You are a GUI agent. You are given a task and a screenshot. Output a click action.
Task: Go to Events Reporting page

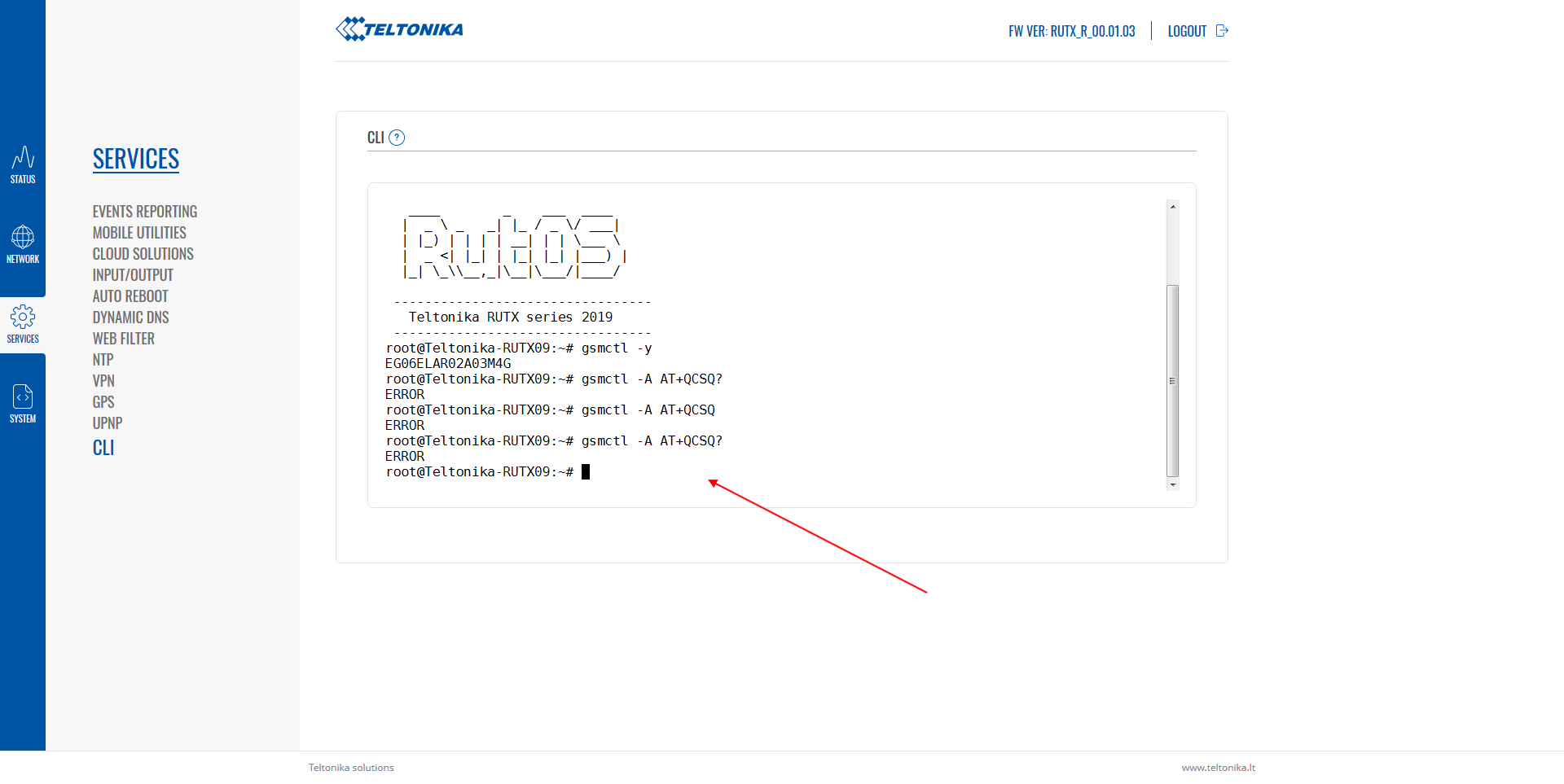[145, 212]
